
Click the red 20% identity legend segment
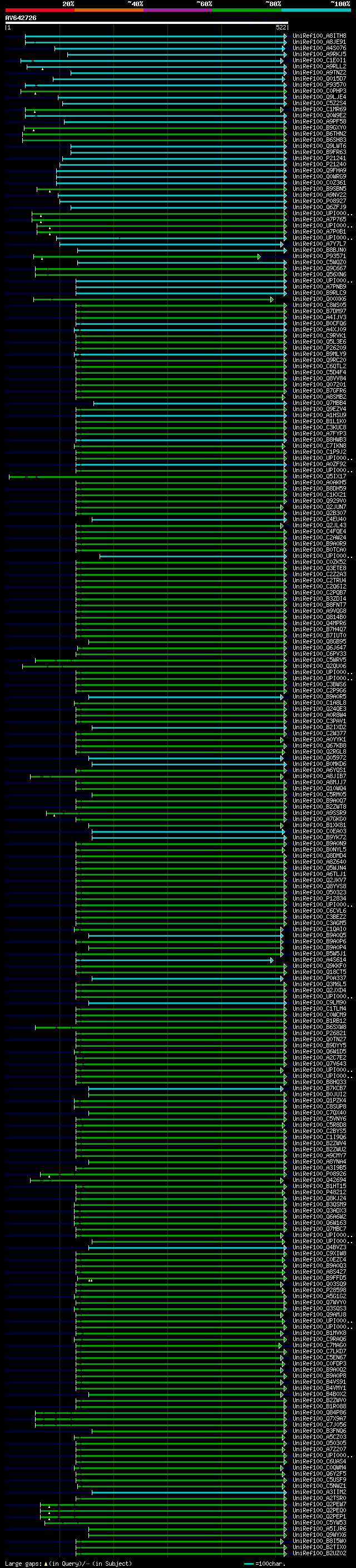pyautogui.click(x=39, y=10)
